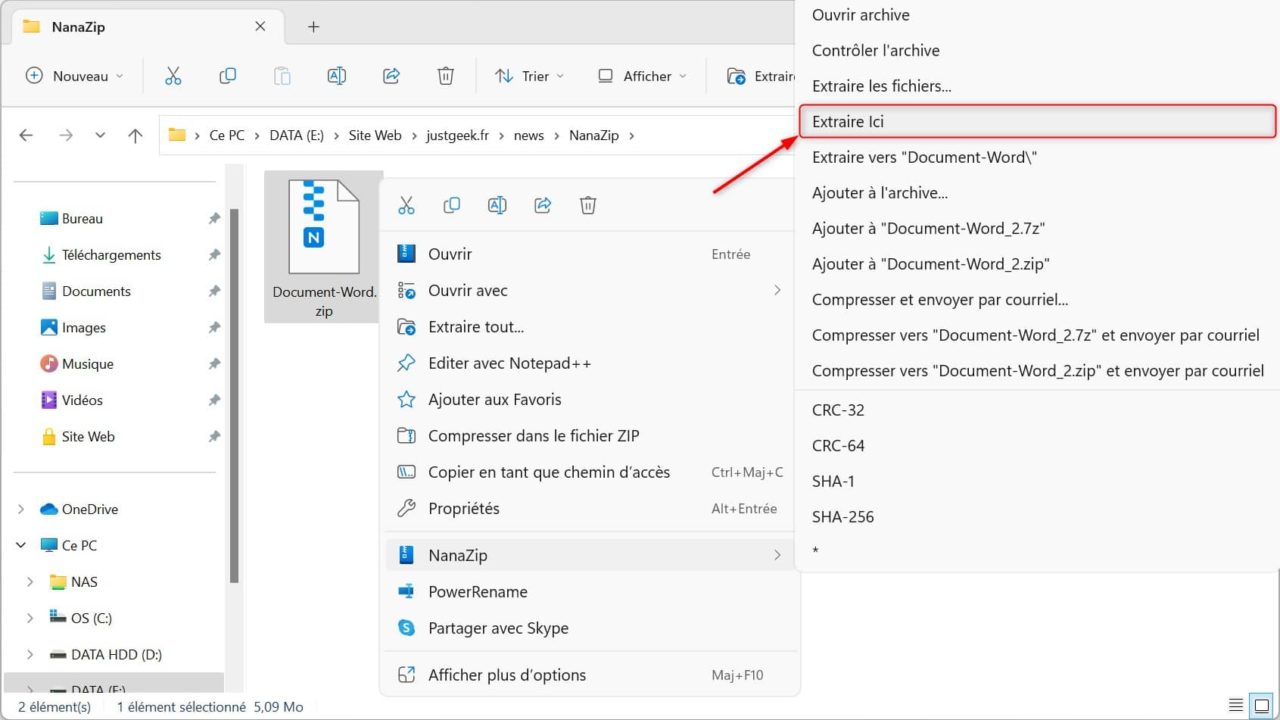Switch to details view icon in status bar
This screenshot has height=720, width=1280.
1236,706
